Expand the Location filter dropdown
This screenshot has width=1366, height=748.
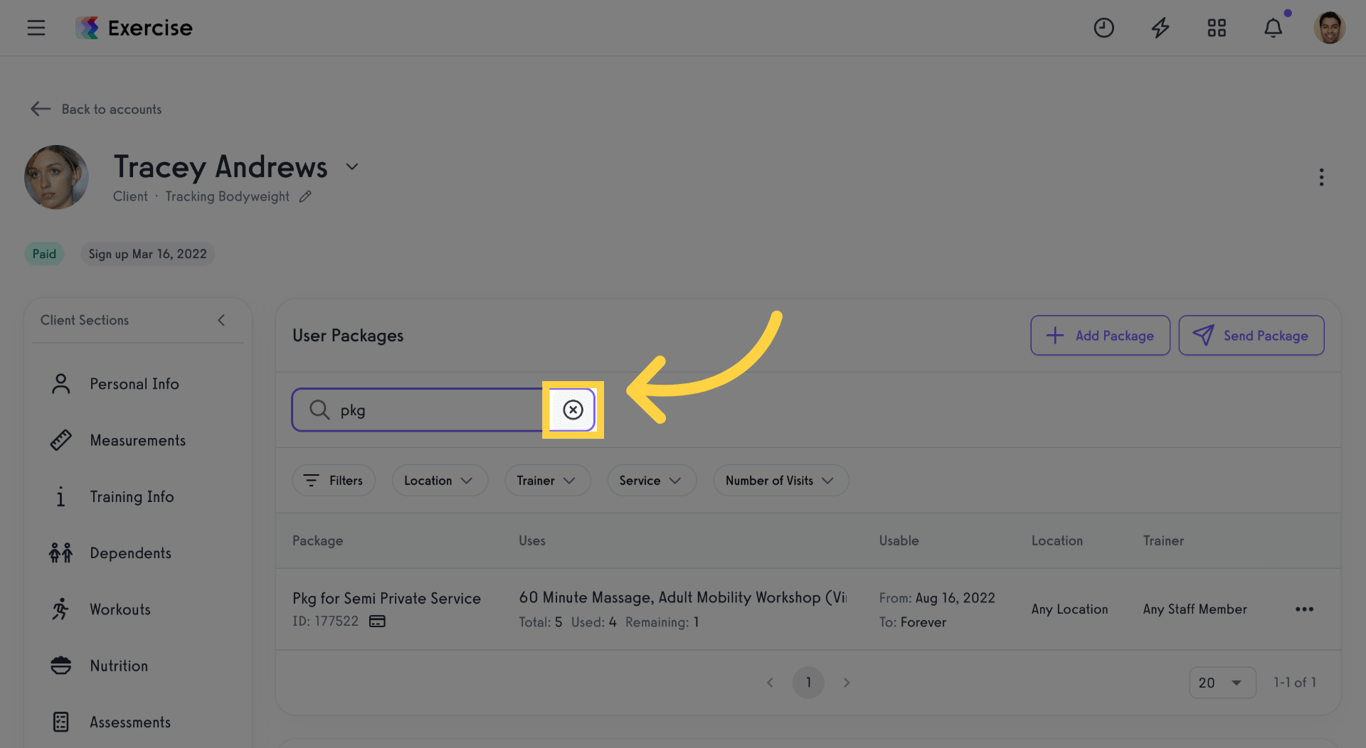(x=440, y=481)
